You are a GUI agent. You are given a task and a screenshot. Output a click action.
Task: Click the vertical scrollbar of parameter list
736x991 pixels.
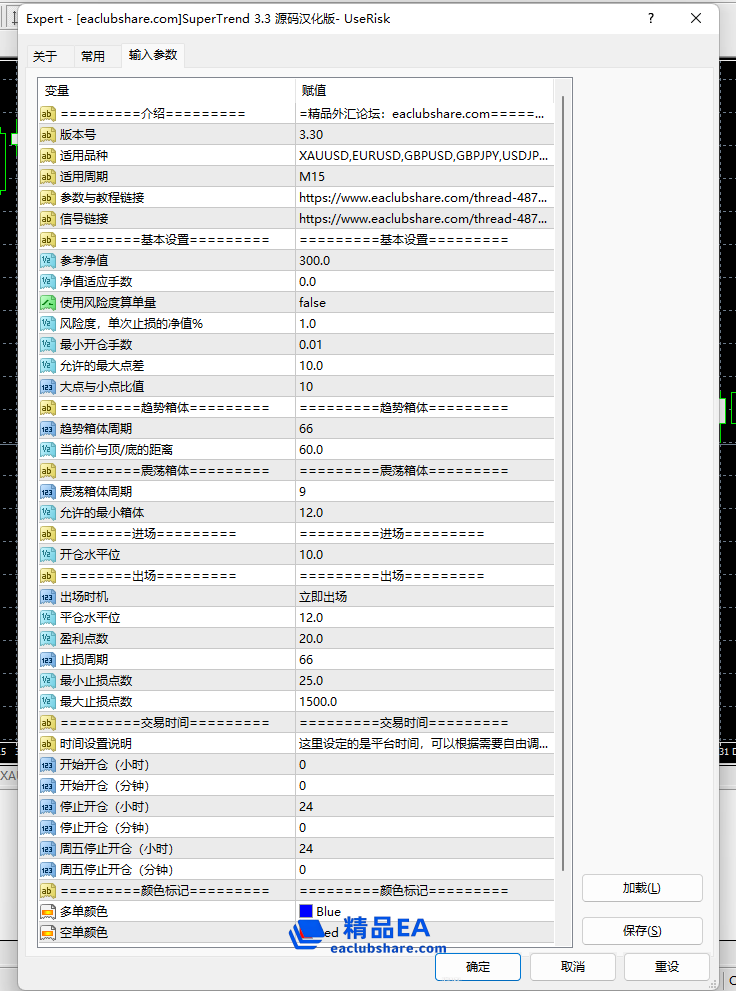pos(562,484)
